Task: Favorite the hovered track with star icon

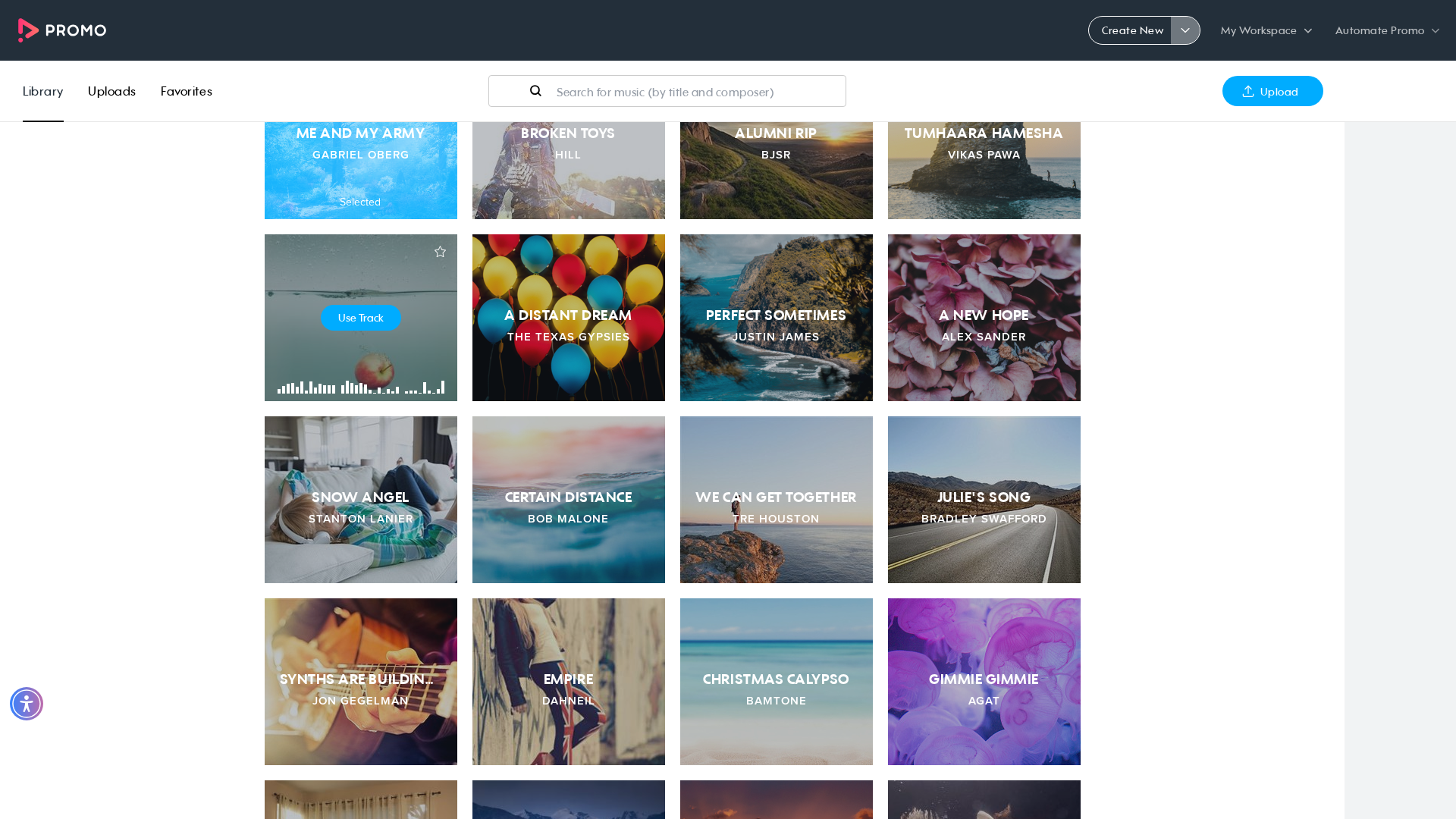Action: [x=440, y=252]
